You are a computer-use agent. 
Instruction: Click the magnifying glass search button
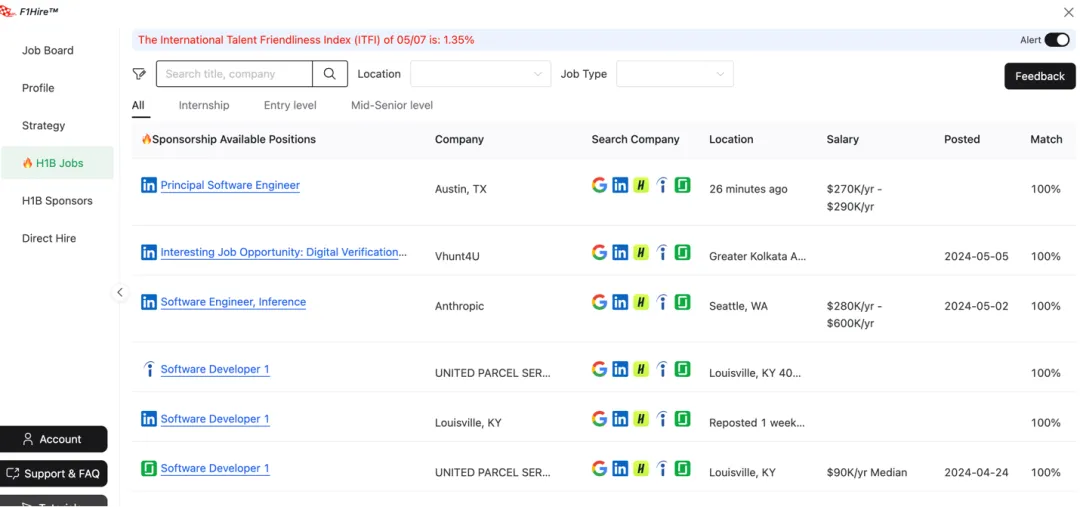point(330,74)
